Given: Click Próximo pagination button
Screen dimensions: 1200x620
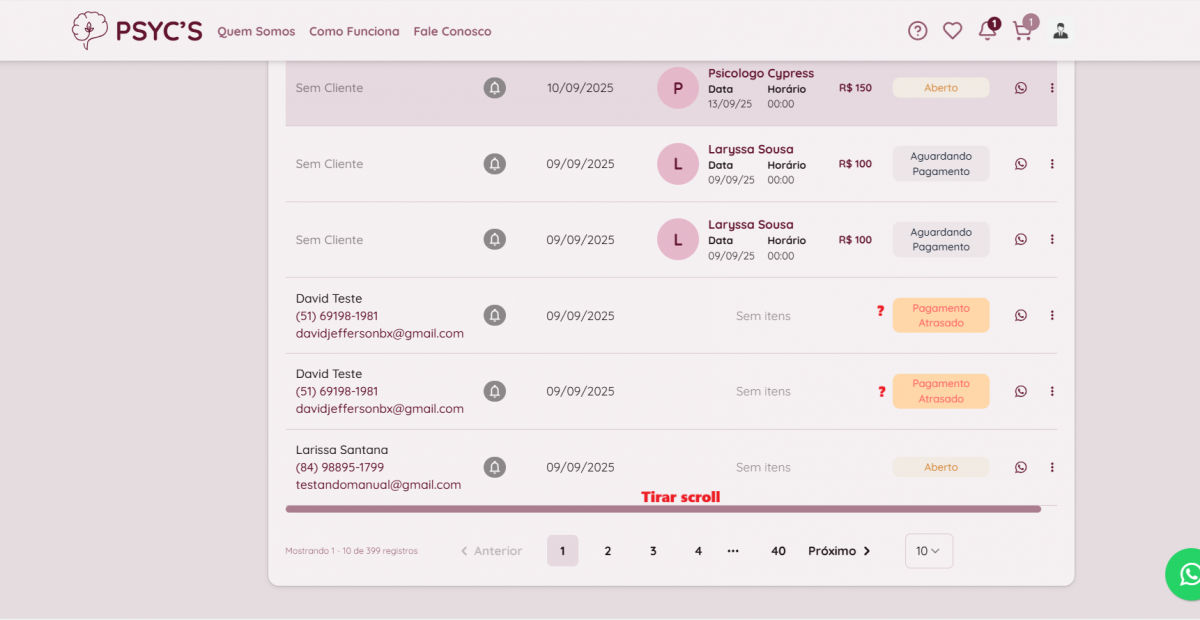Looking at the screenshot, I should tap(839, 551).
